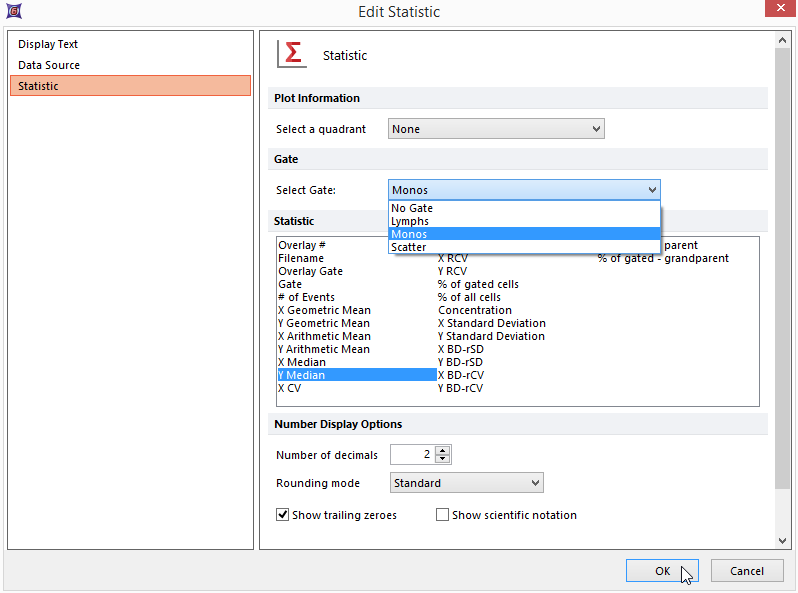Pick No Gate from the gate list
The width and height of the screenshot is (798, 593).
[x=412, y=208]
